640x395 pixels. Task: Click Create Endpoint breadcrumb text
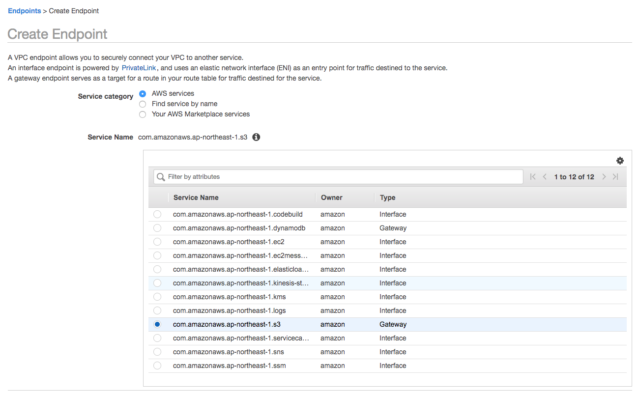pos(74,11)
